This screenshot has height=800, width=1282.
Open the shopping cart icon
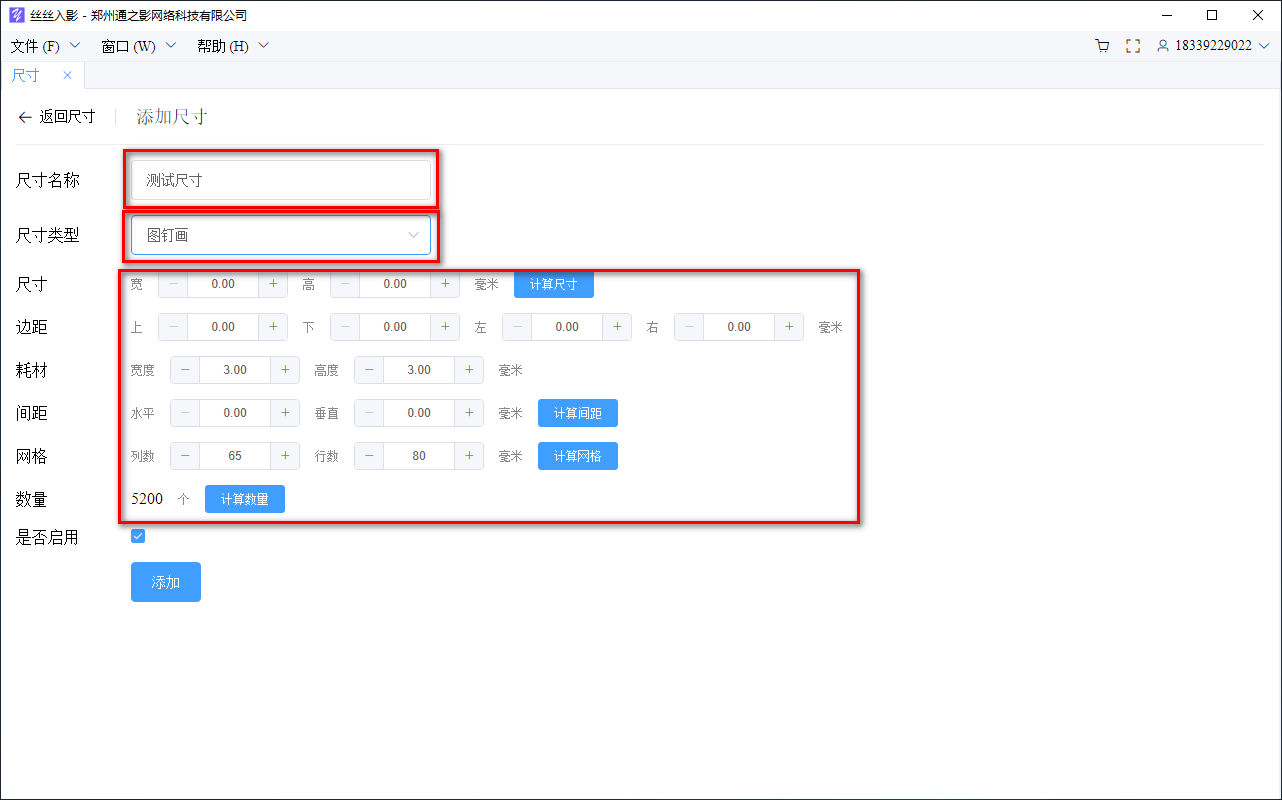pos(1102,46)
